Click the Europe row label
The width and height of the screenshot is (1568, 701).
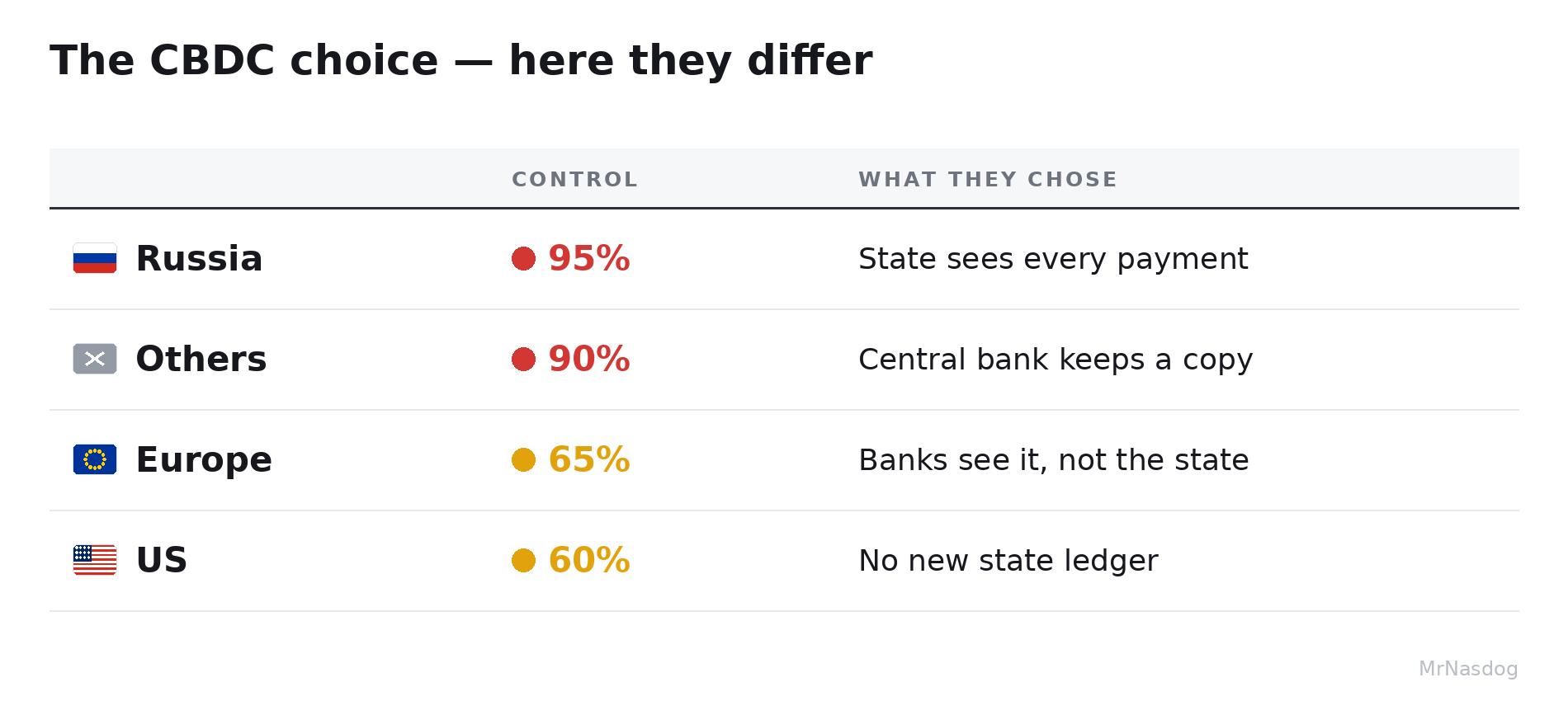(204, 460)
